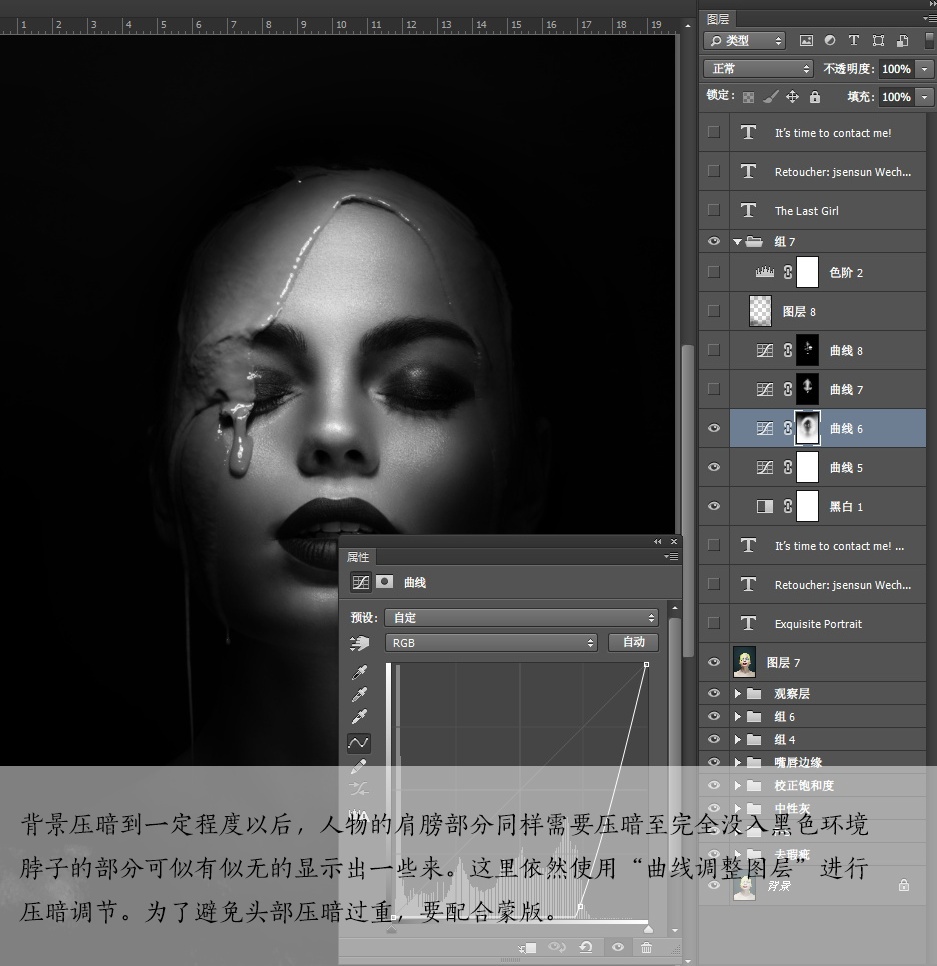Screen dimensions: 937x966
Task: Click the levels icon of 色阶 2 layer
Action: click(x=765, y=272)
